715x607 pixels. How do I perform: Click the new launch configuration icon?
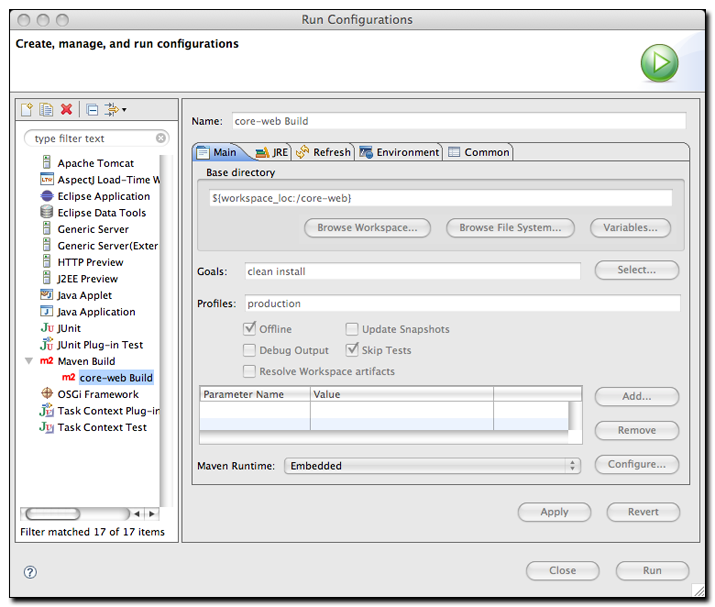[x=28, y=109]
